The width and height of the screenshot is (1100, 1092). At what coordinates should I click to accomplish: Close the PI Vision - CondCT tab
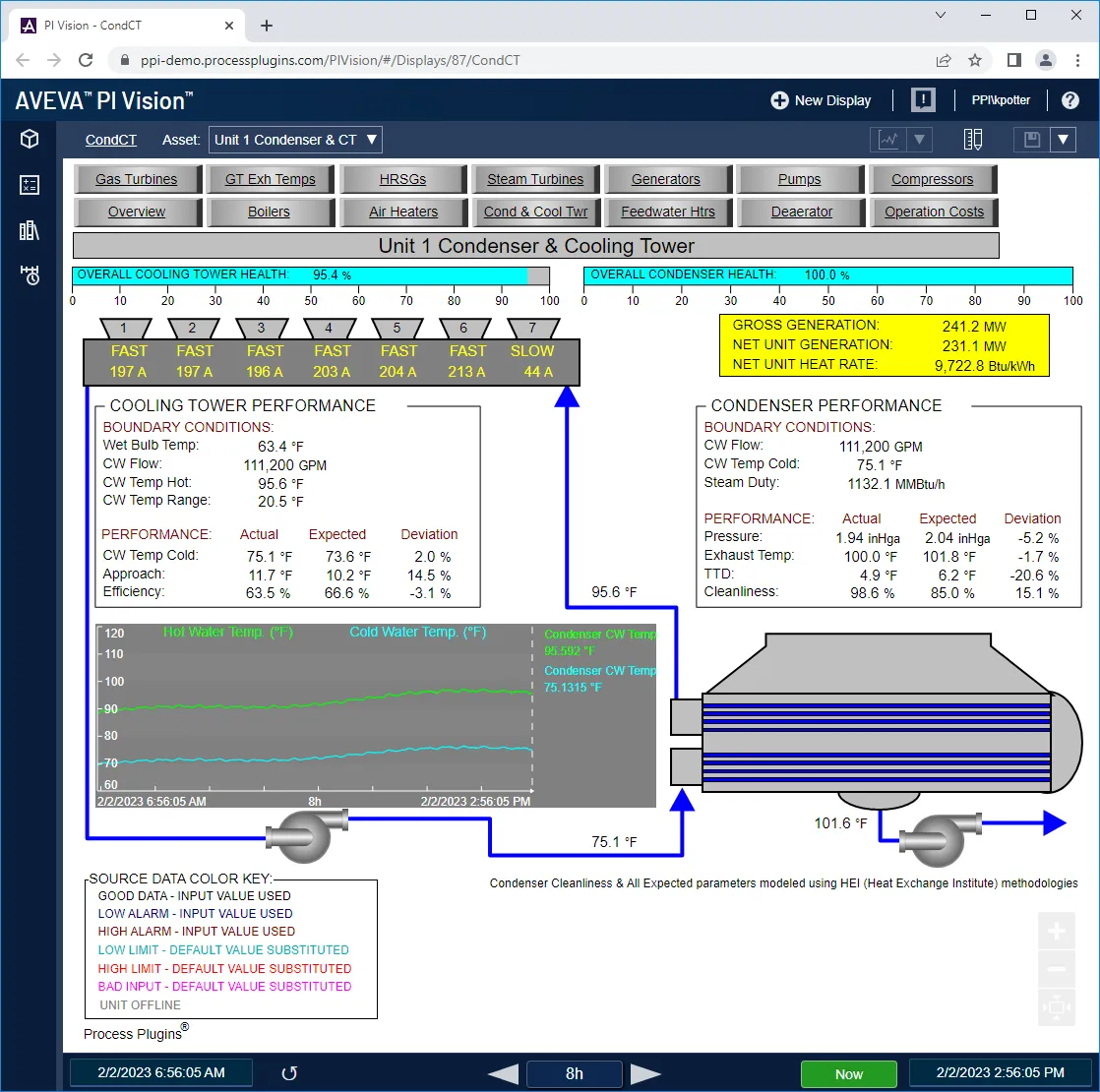coord(228,26)
